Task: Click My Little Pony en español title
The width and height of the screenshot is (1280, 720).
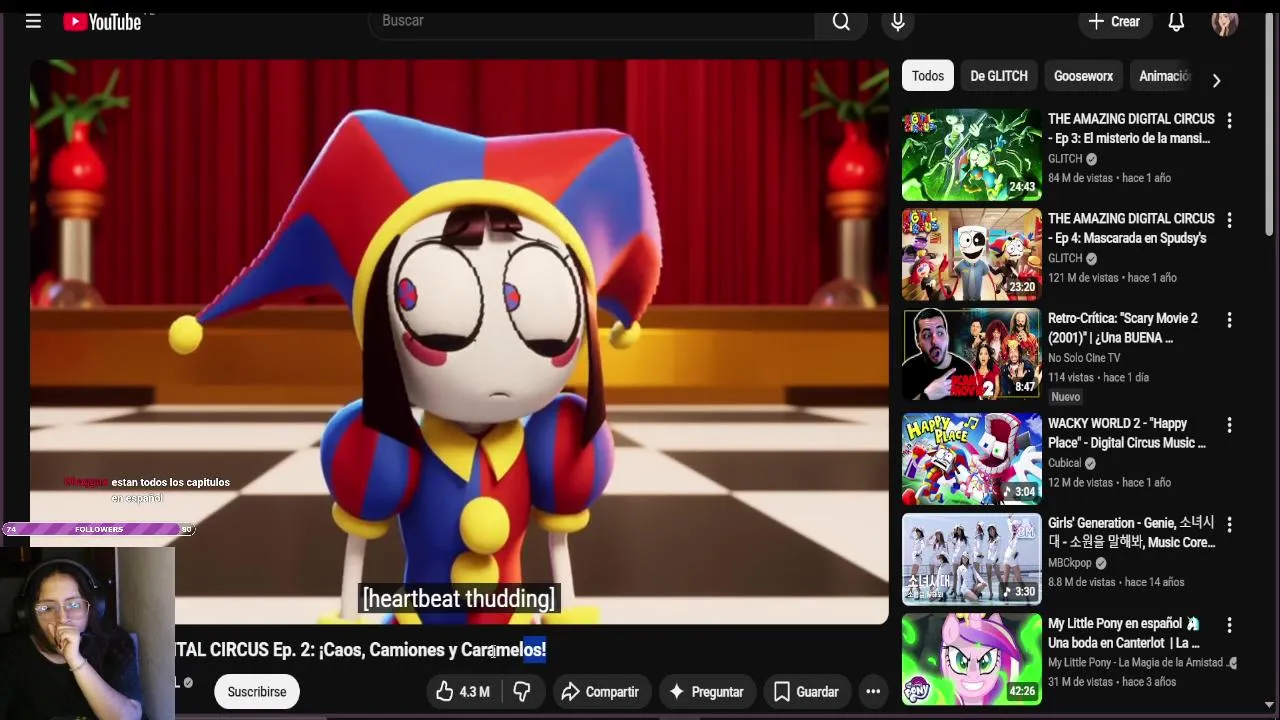Action: 1124,633
